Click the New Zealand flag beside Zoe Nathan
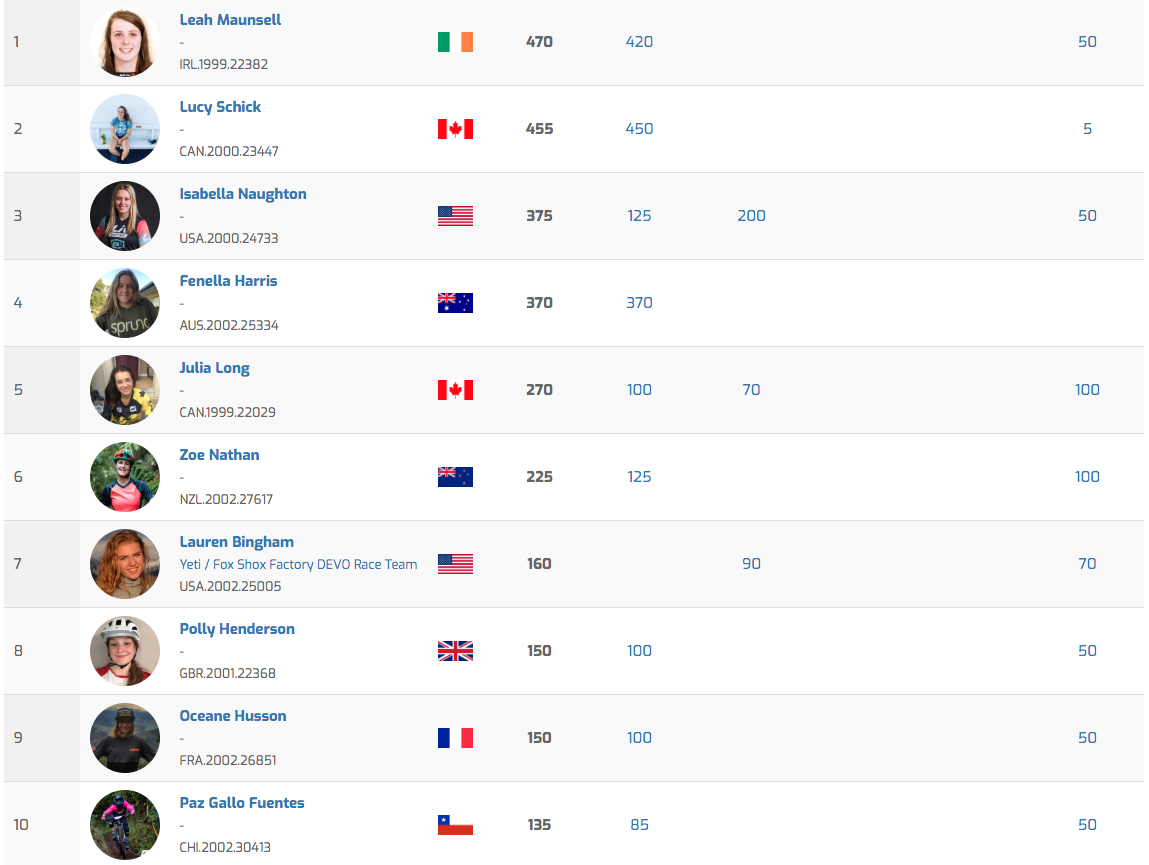Viewport: 1149px width, 865px height. tap(455, 477)
